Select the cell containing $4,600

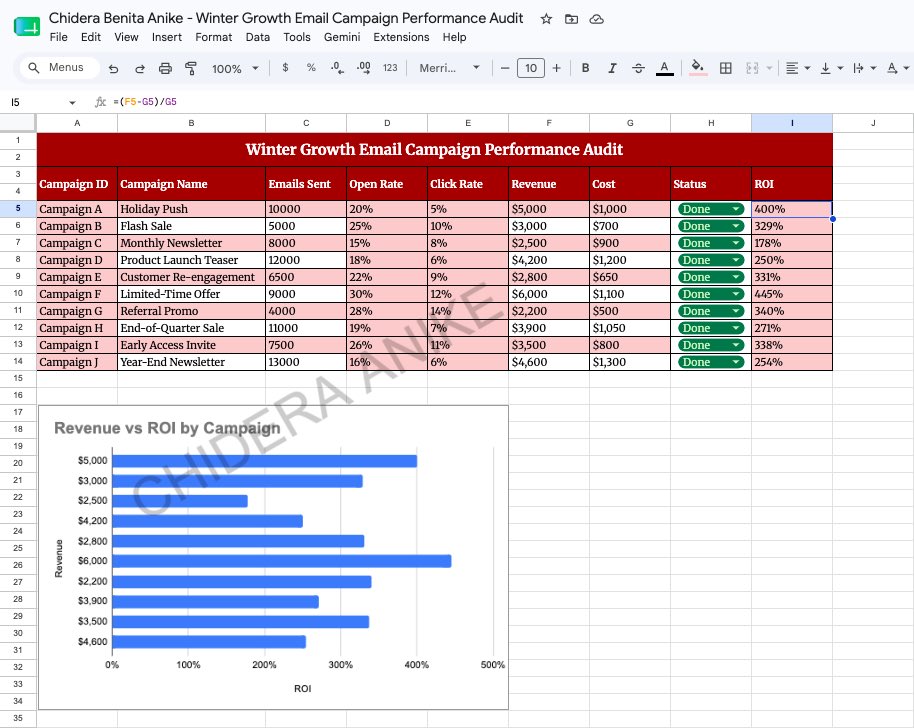tap(549, 362)
